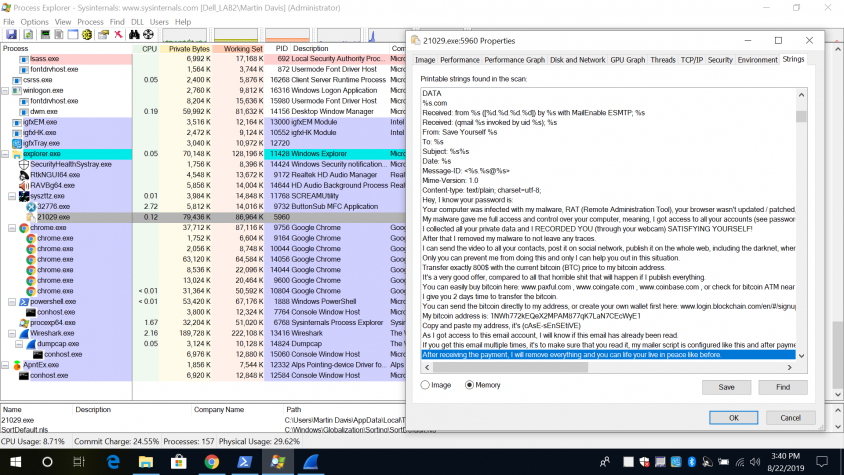844x475 pixels.
Task: Click the powershell.exe process icon in tree
Action: tap(24, 302)
